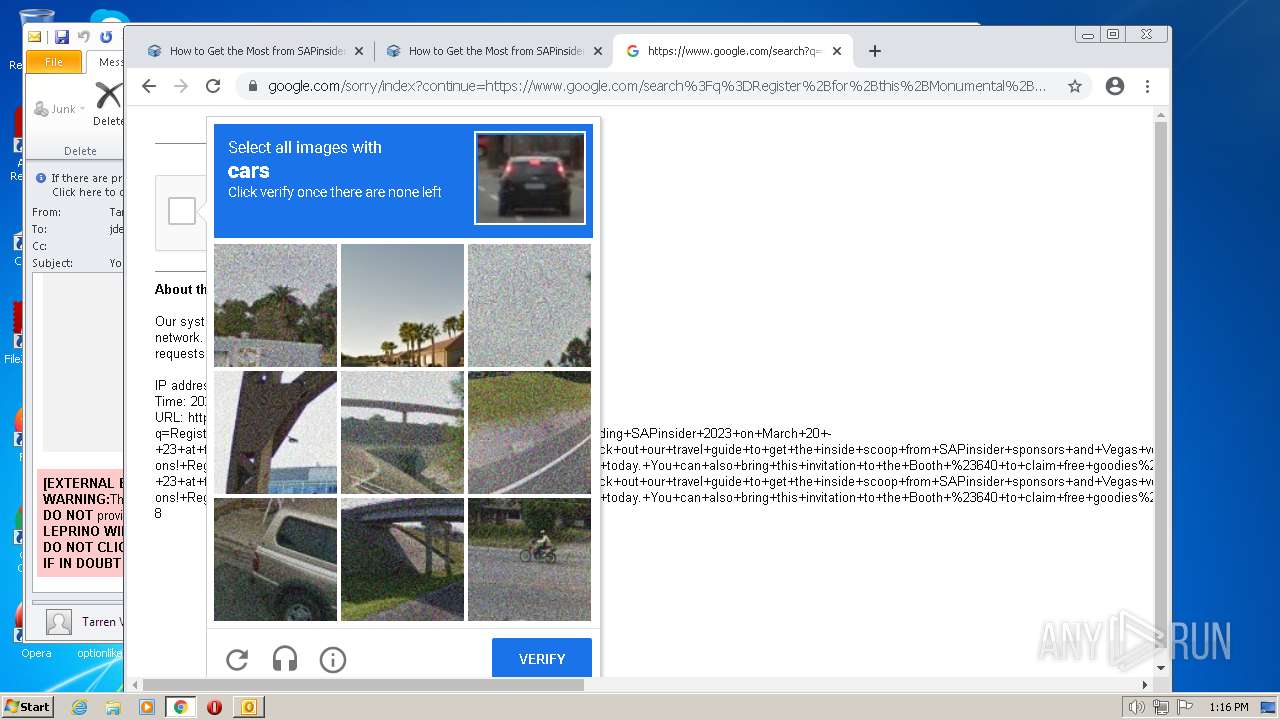Close the Google search tab

point(837,51)
